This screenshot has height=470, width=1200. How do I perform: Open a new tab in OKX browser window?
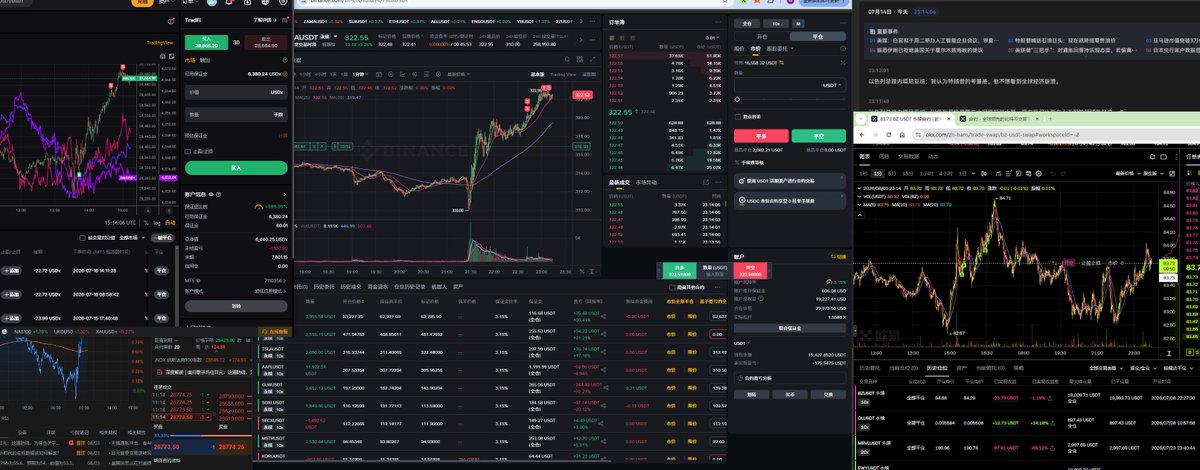(1050, 118)
